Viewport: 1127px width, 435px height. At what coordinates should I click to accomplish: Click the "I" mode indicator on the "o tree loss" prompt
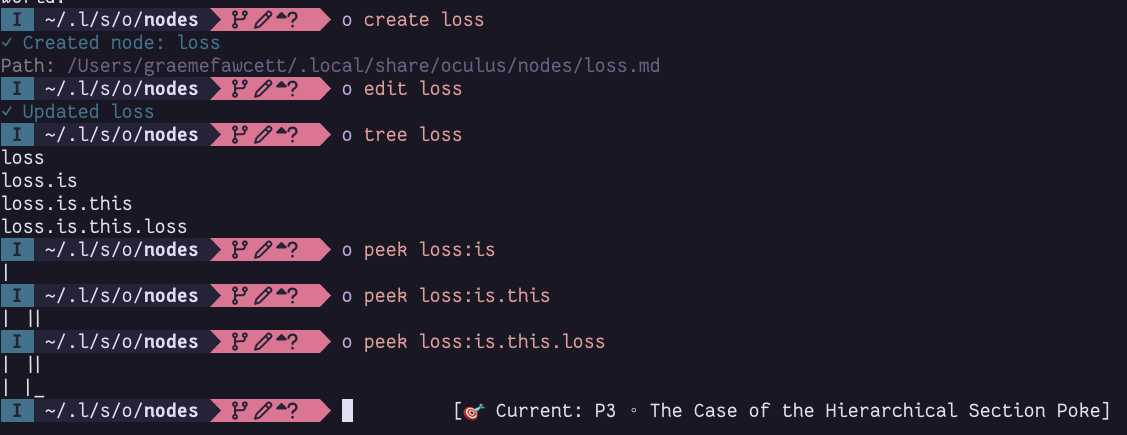click(x=17, y=135)
